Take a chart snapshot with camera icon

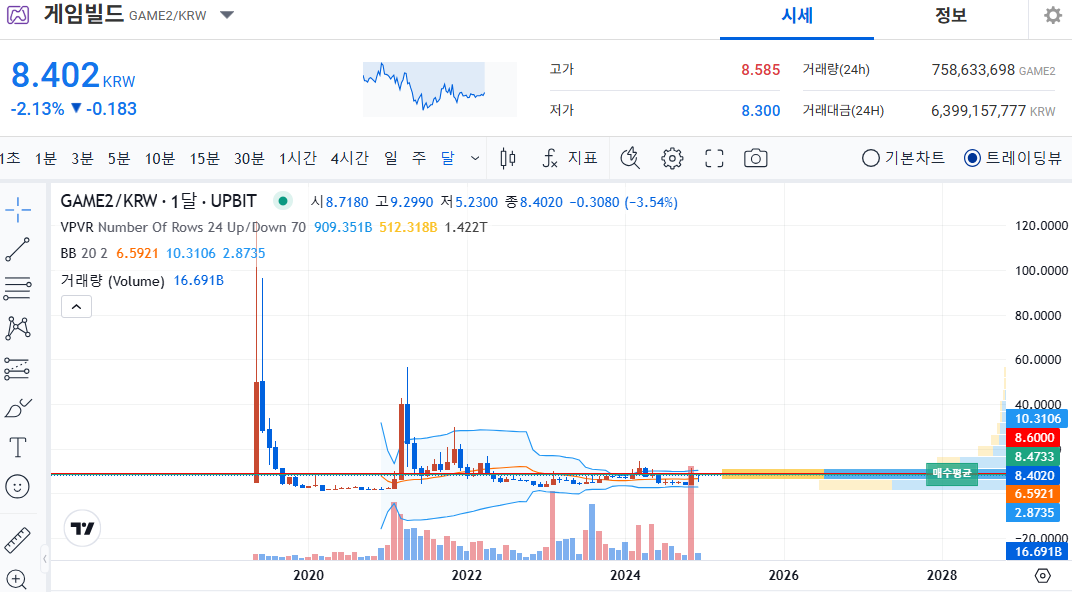755,159
